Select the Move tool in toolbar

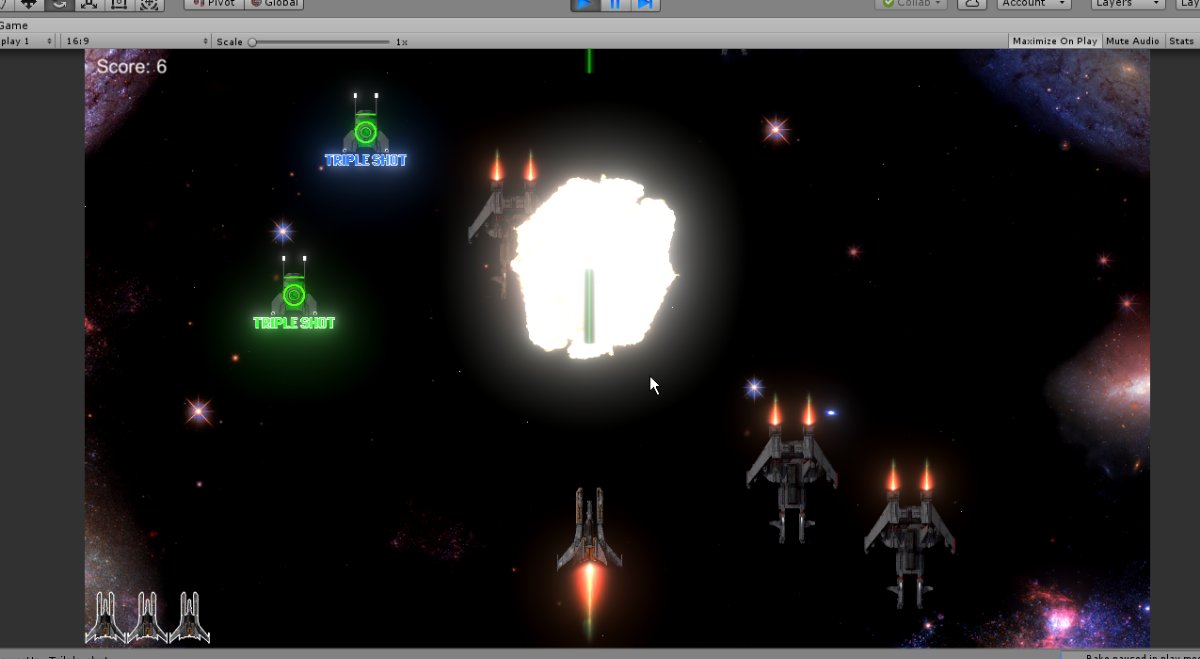click(27, 4)
